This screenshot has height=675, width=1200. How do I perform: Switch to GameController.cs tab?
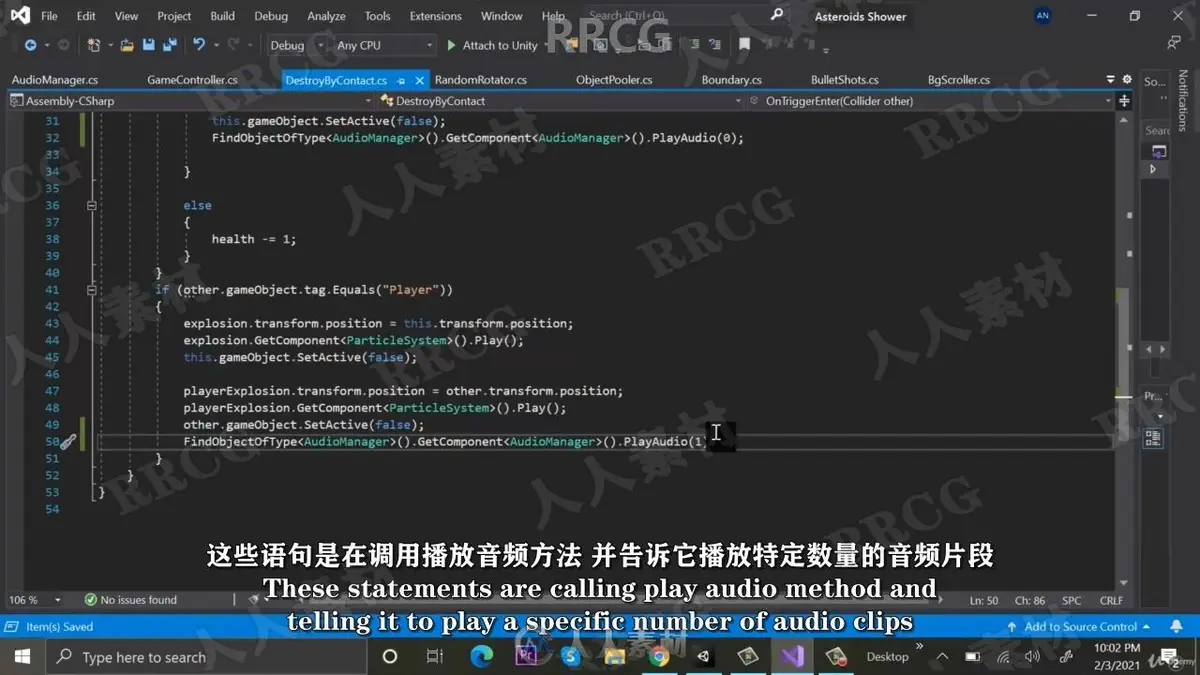(193, 80)
